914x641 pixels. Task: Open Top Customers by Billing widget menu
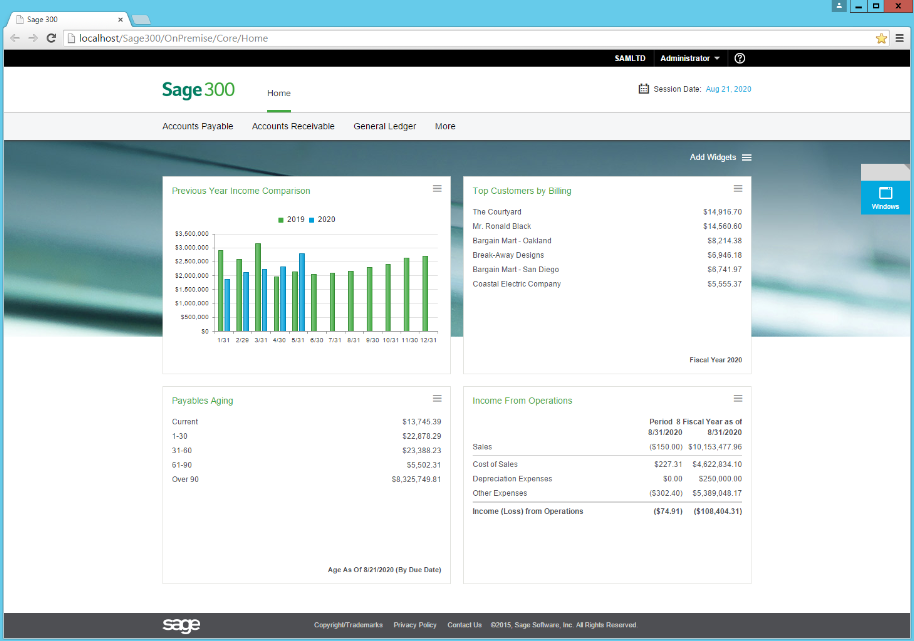pyautogui.click(x=738, y=189)
